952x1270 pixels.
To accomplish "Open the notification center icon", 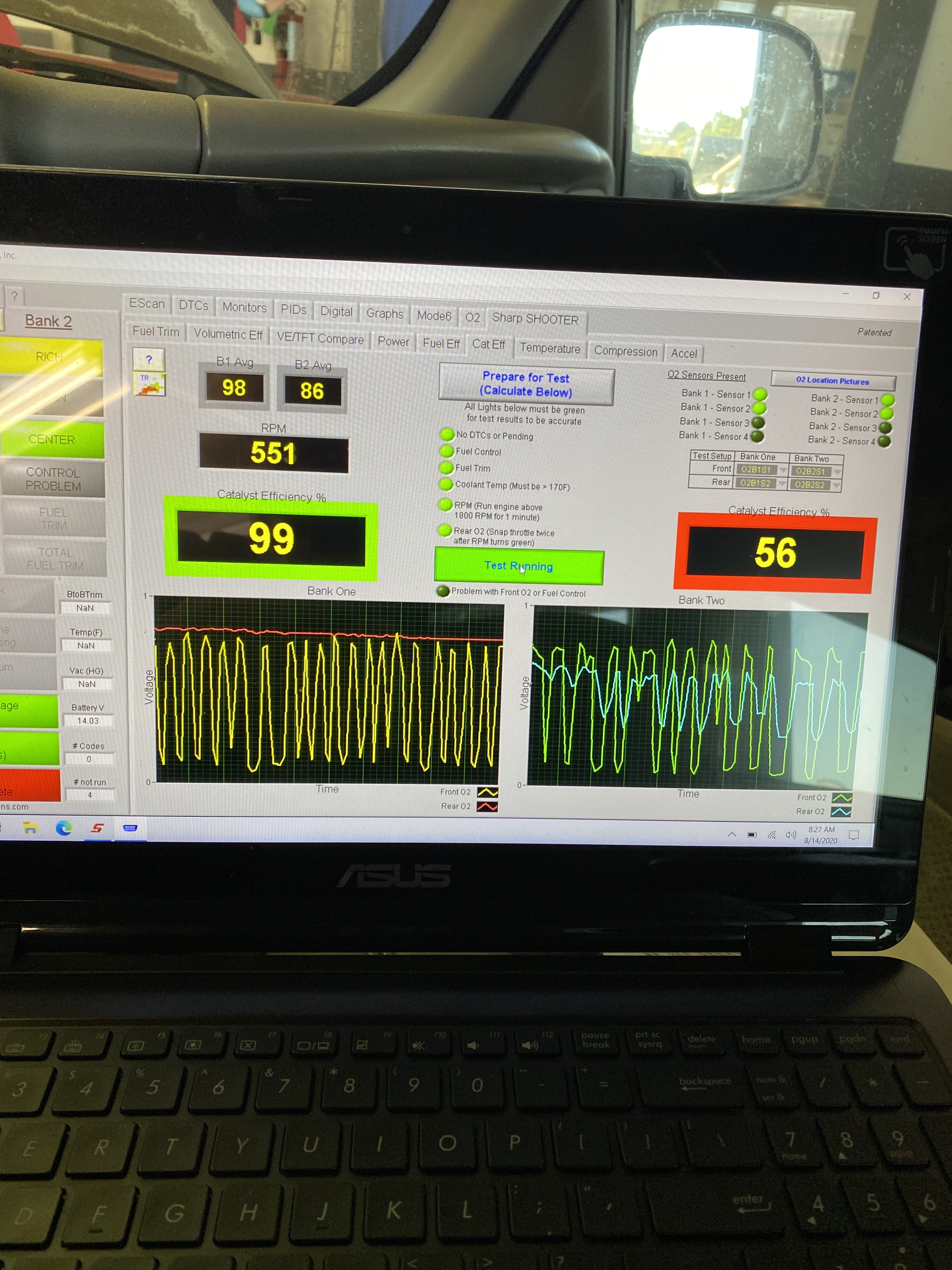I will [853, 835].
